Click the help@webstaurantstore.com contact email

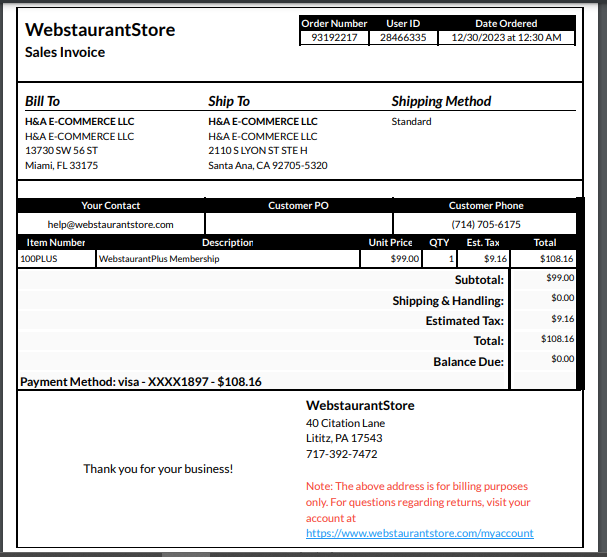110,225
